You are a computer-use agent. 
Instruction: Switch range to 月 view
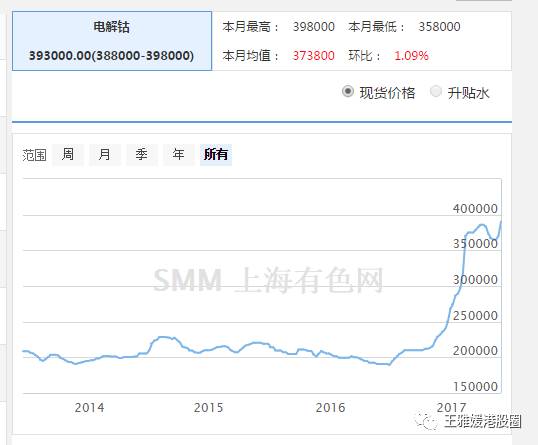point(105,154)
